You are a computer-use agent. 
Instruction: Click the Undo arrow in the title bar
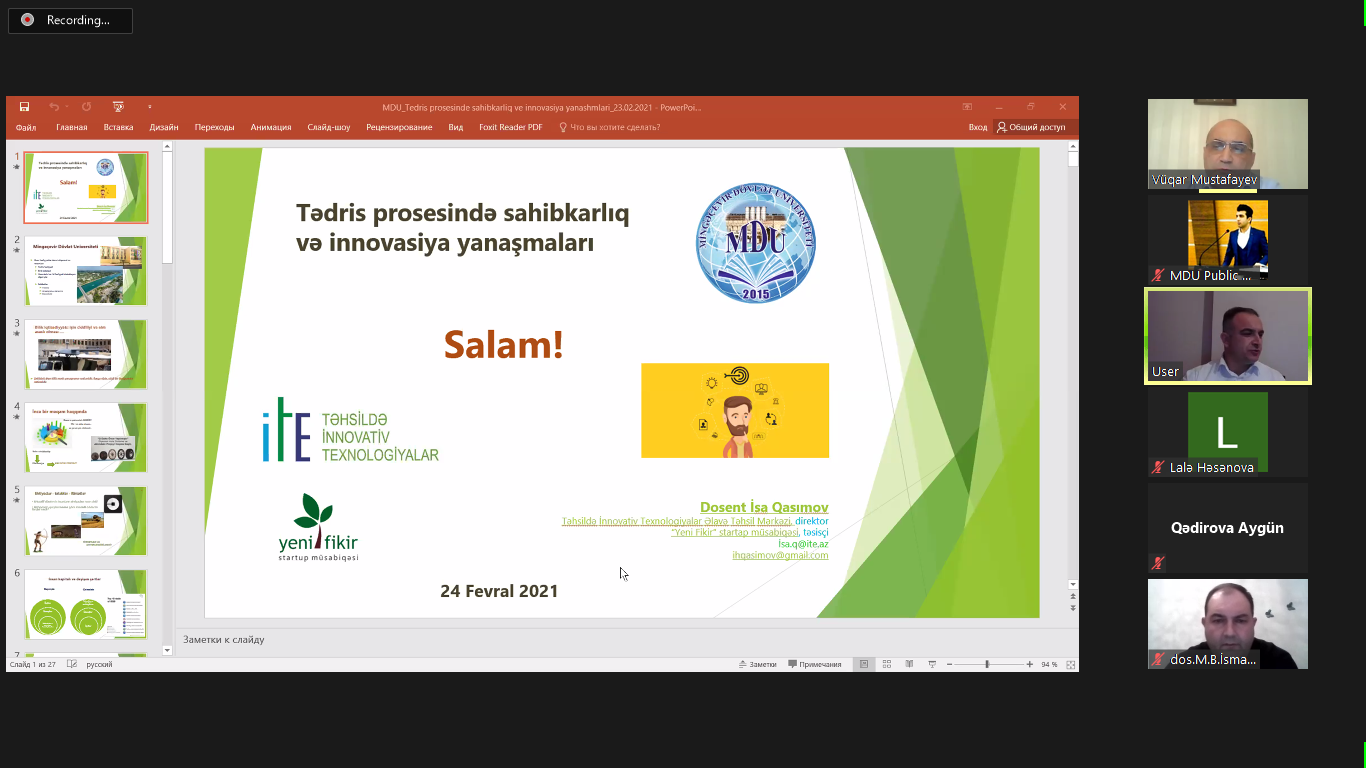coord(54,107)
